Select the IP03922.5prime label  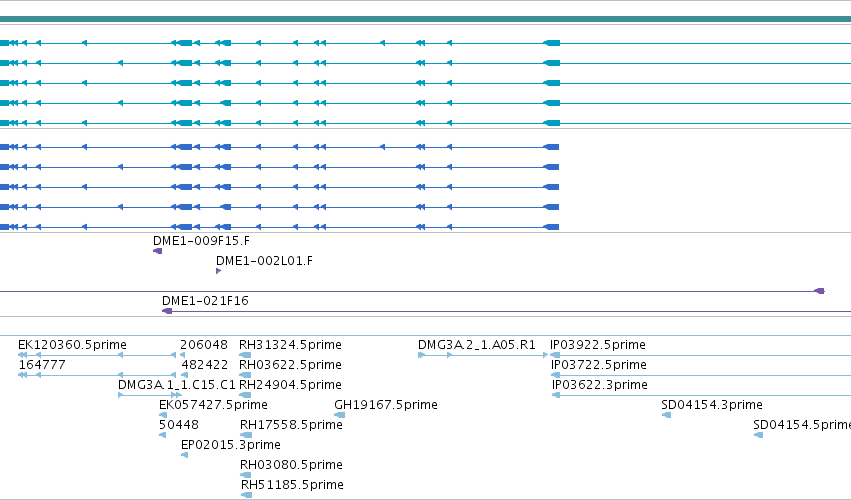click(598, 345)
